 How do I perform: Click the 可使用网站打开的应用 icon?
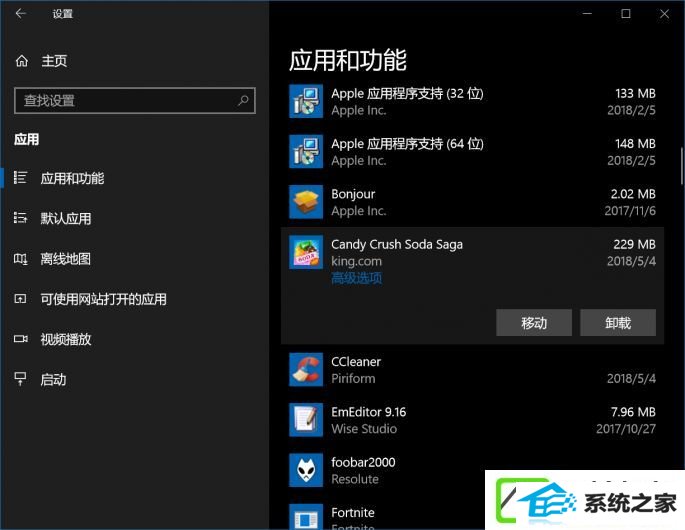[20, 299]
